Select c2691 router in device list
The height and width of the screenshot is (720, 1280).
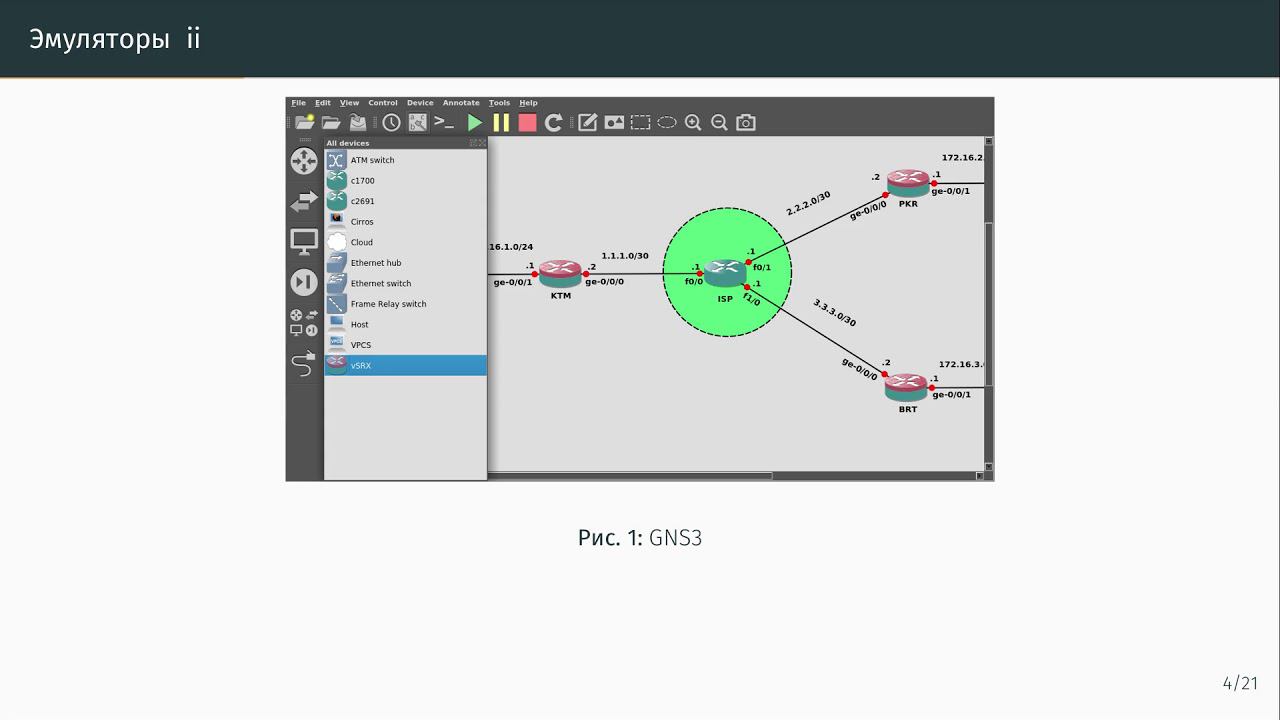tap(405, 201)
